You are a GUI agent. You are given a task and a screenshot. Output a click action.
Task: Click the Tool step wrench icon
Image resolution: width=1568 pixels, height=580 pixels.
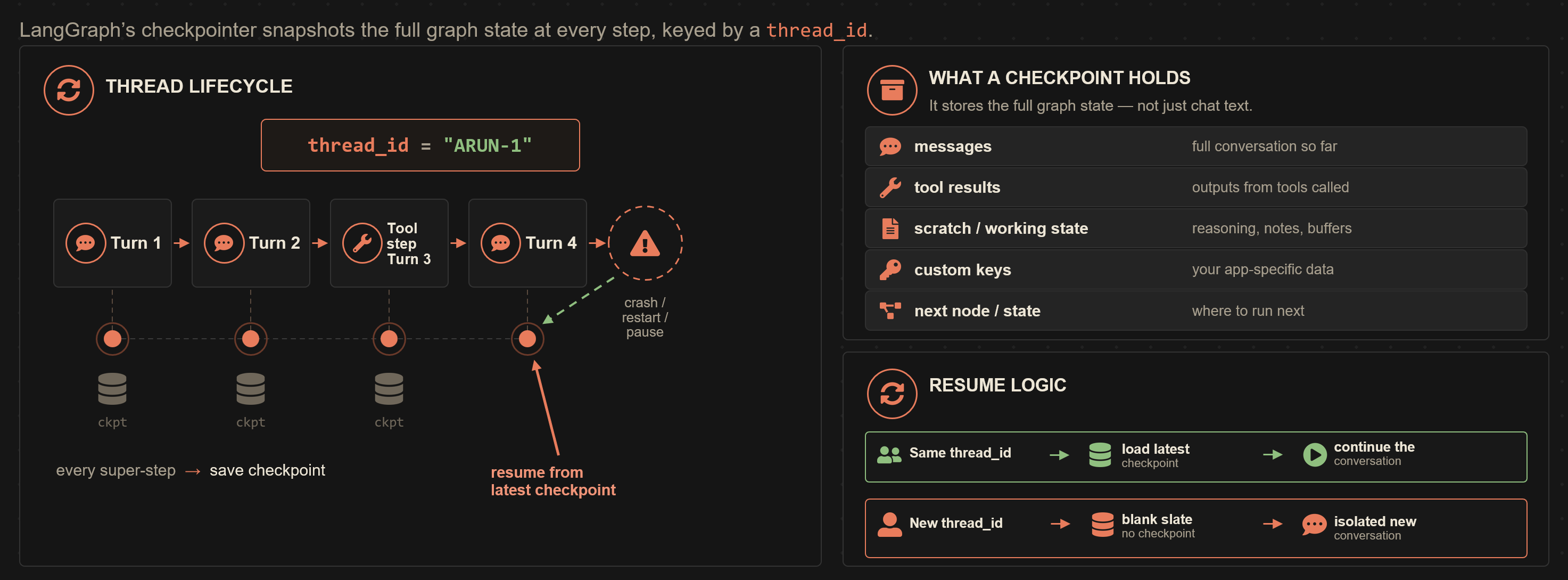[362, 243]
